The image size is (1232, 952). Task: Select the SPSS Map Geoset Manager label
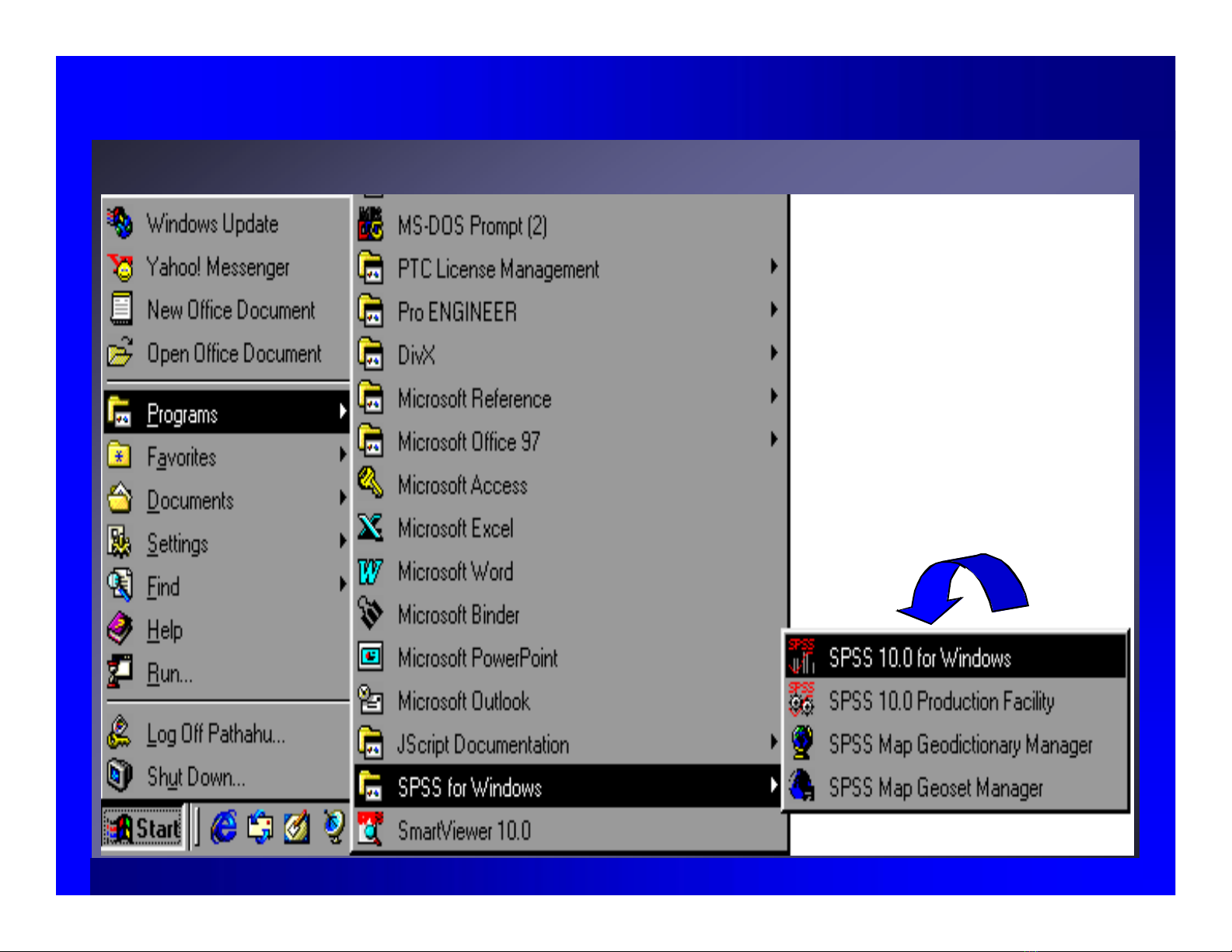point(936,788)
